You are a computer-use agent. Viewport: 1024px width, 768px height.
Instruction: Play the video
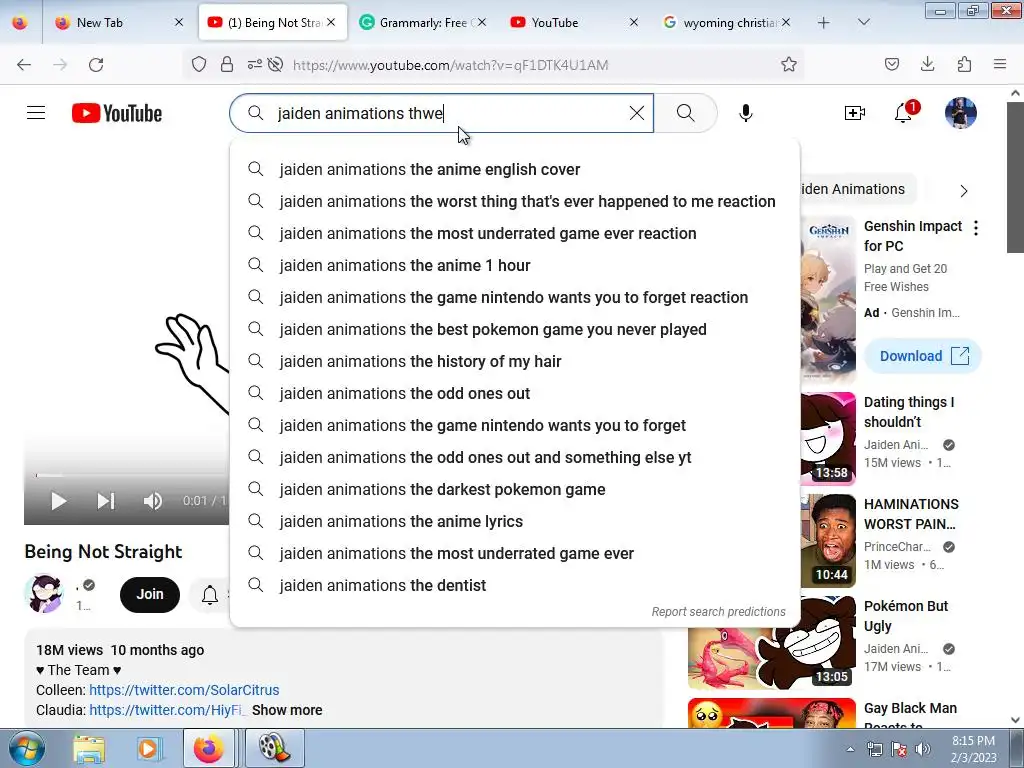[59, 501]
